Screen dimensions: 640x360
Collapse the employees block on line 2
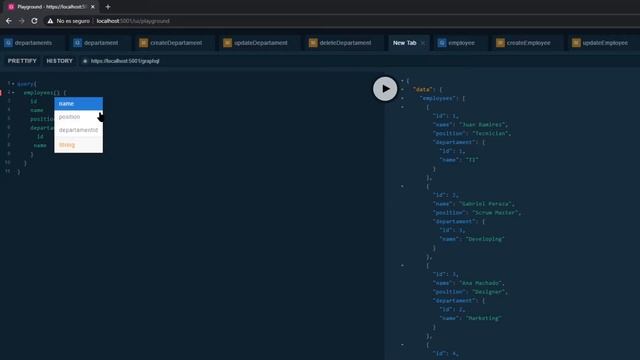point(13,93)
